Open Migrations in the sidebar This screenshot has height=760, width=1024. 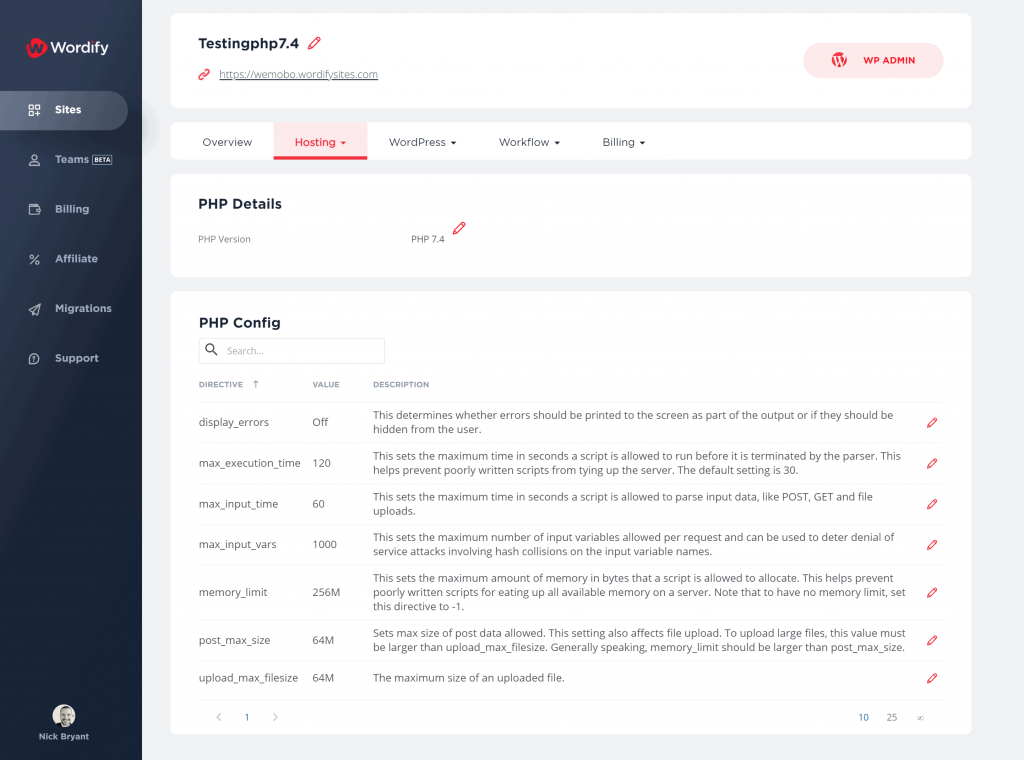[x=82, y=309]
